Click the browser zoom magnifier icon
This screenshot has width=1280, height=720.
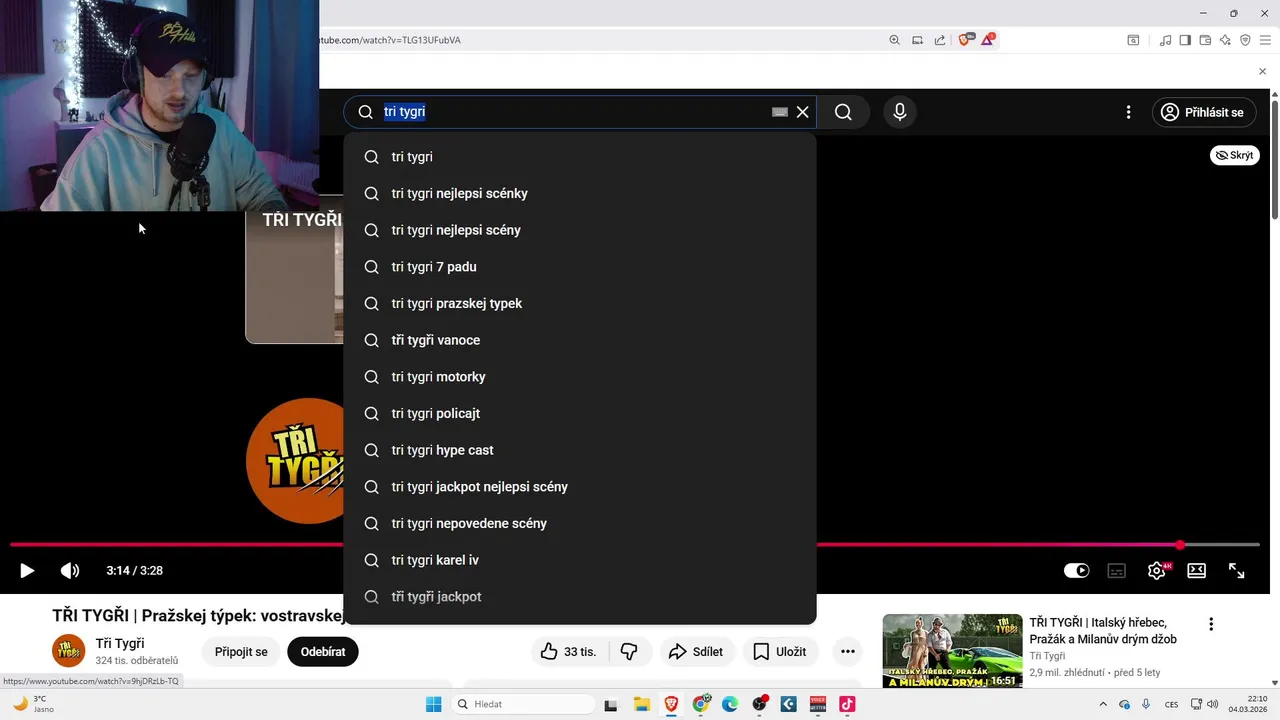894,40
